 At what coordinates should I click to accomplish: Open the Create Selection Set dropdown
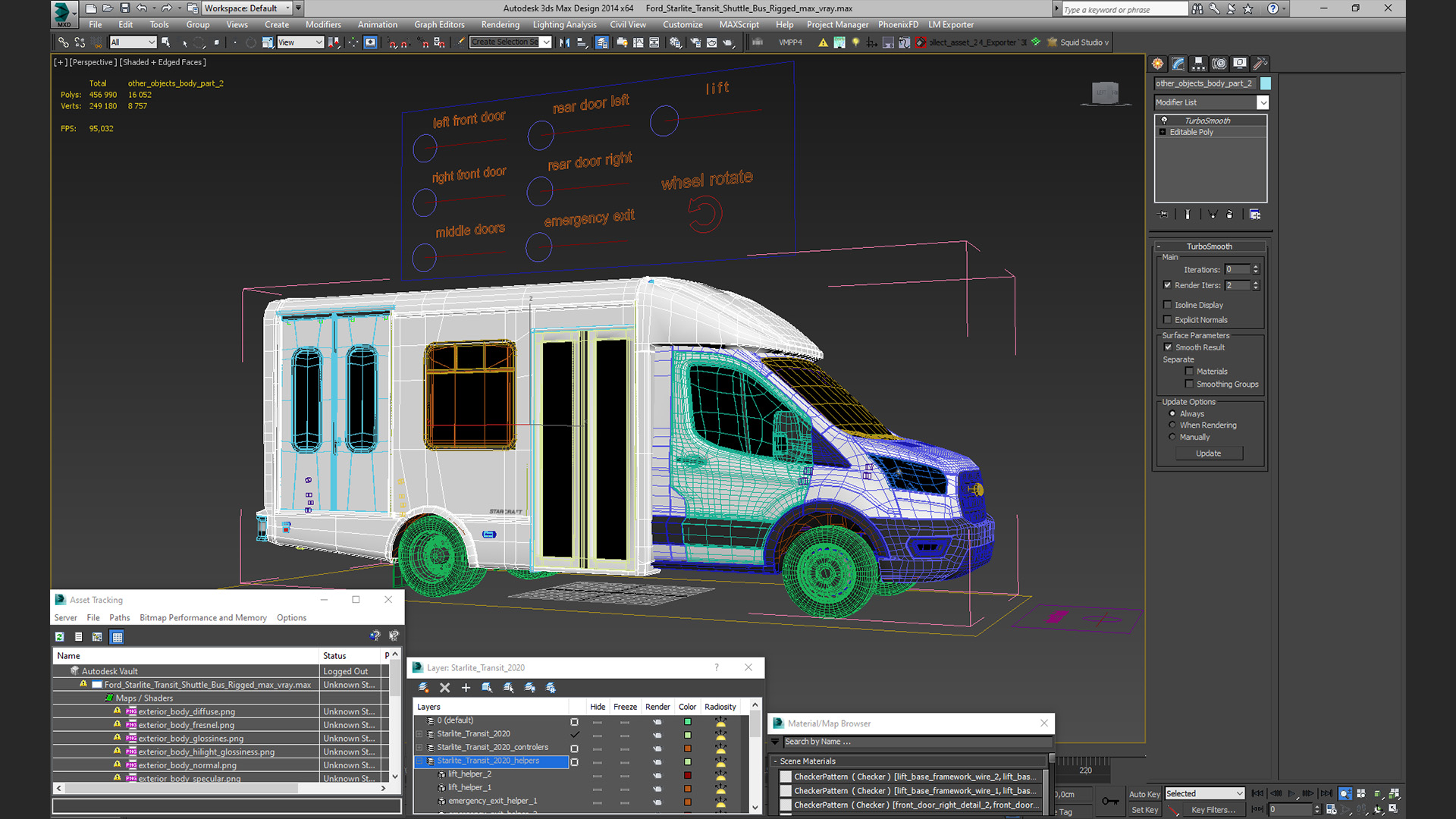(x=510, y=42)
